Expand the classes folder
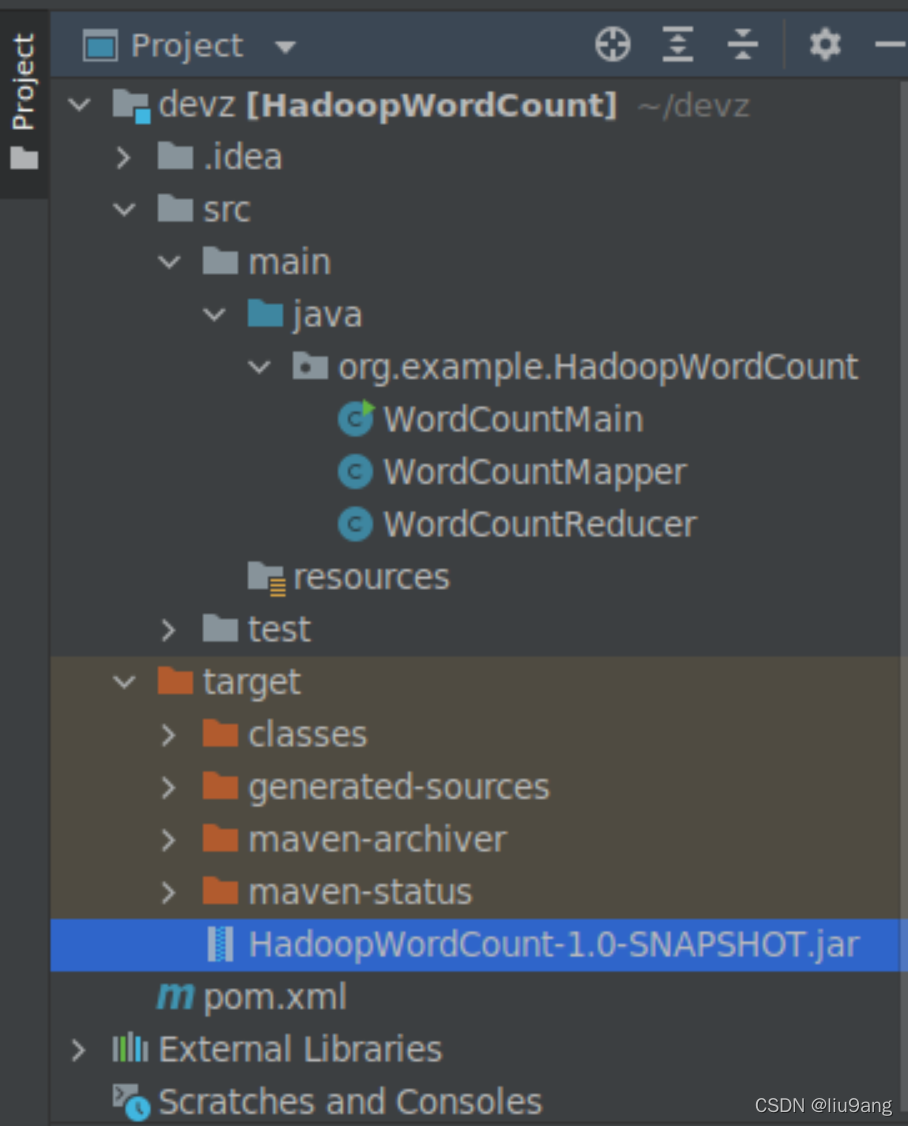Viewport: 908px width, 1126px height. (168, 735)
